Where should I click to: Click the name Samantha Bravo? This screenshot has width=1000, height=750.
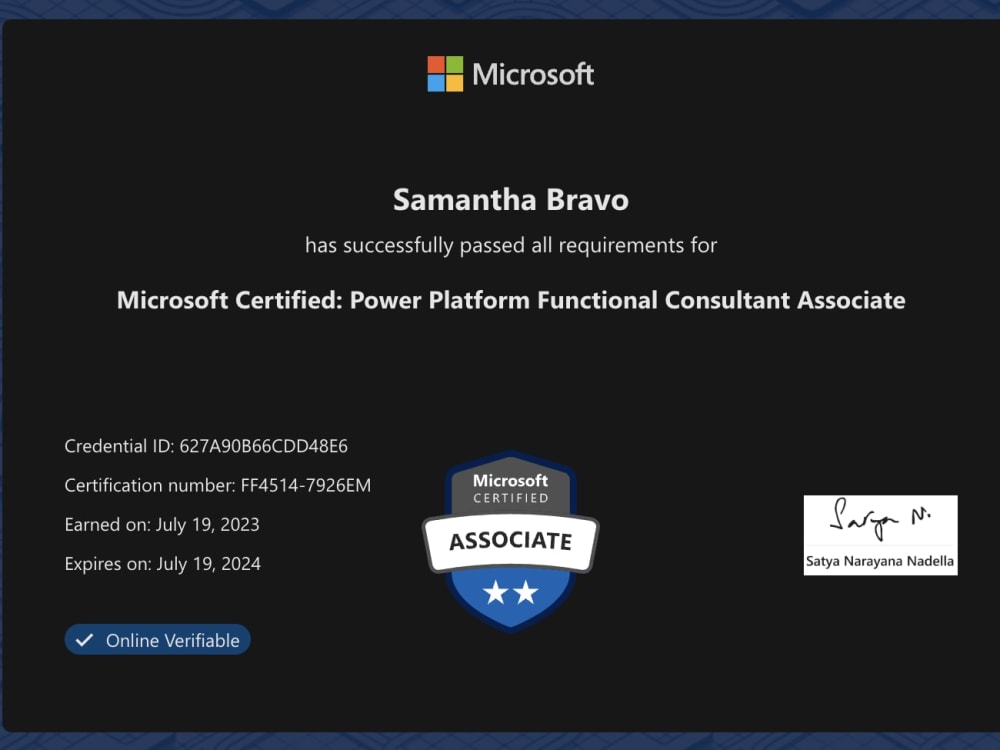511,200
